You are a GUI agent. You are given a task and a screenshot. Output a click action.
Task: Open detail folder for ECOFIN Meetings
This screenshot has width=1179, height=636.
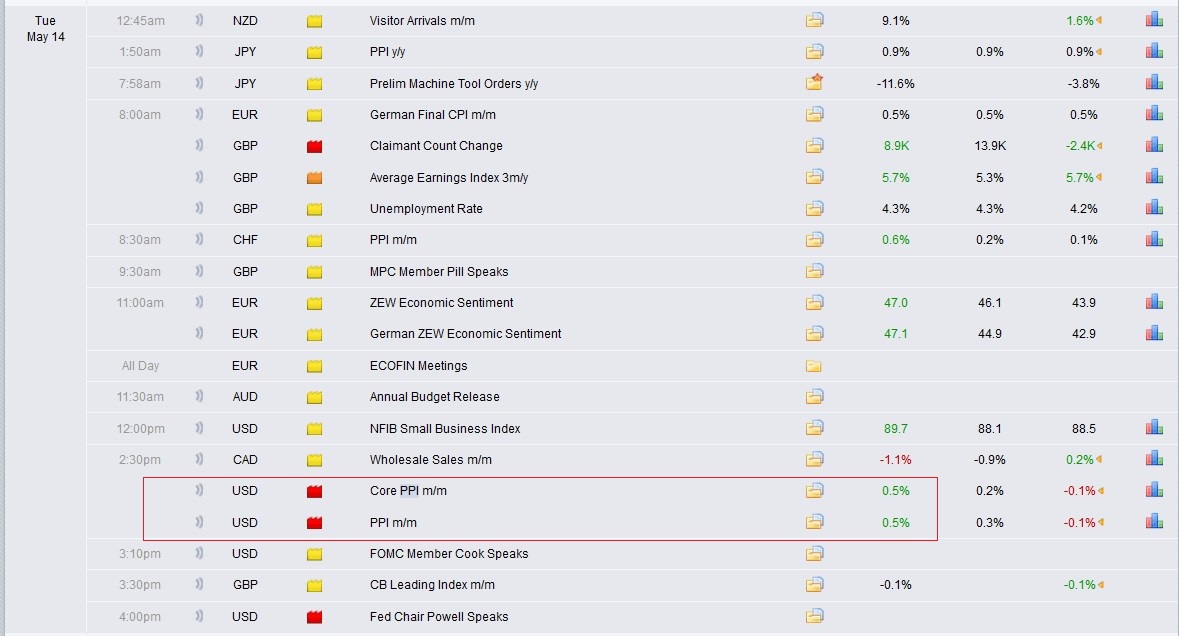pyautogui.click(x=815, y=366)
